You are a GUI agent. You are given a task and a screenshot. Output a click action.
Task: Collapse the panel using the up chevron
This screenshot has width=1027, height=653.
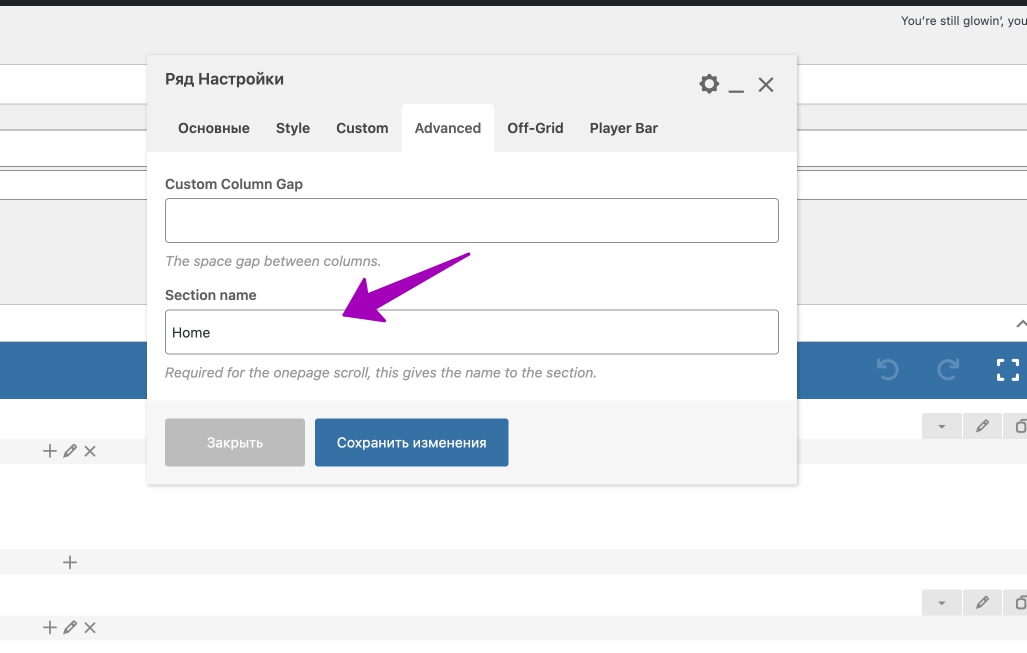[1020, 324]
